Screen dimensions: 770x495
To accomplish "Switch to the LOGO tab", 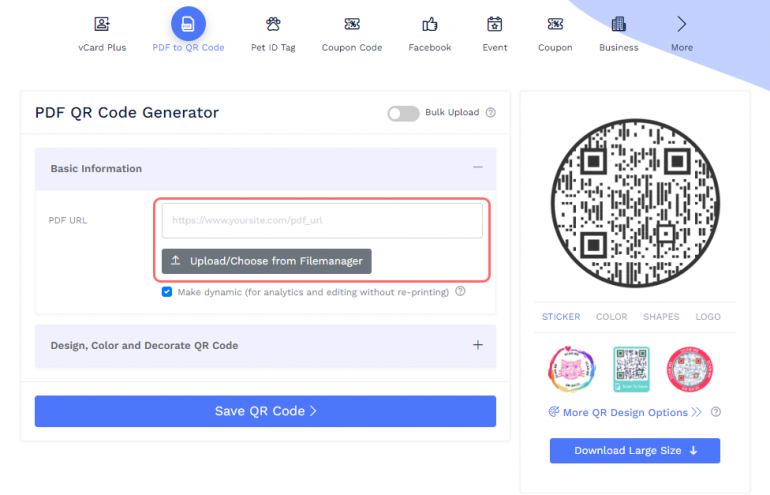I will tap(708, 317).
